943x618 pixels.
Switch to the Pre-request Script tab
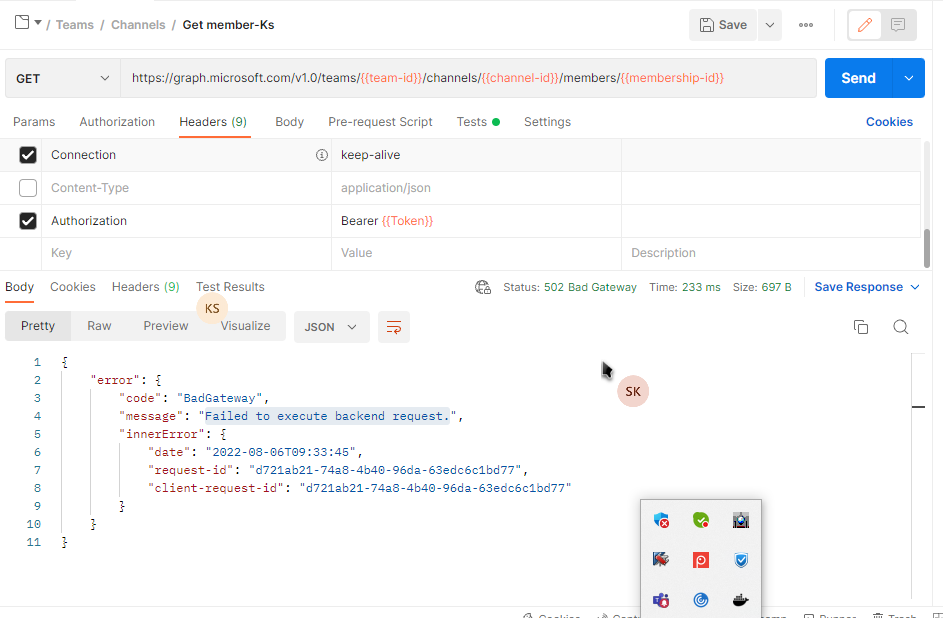pos(380,121)
